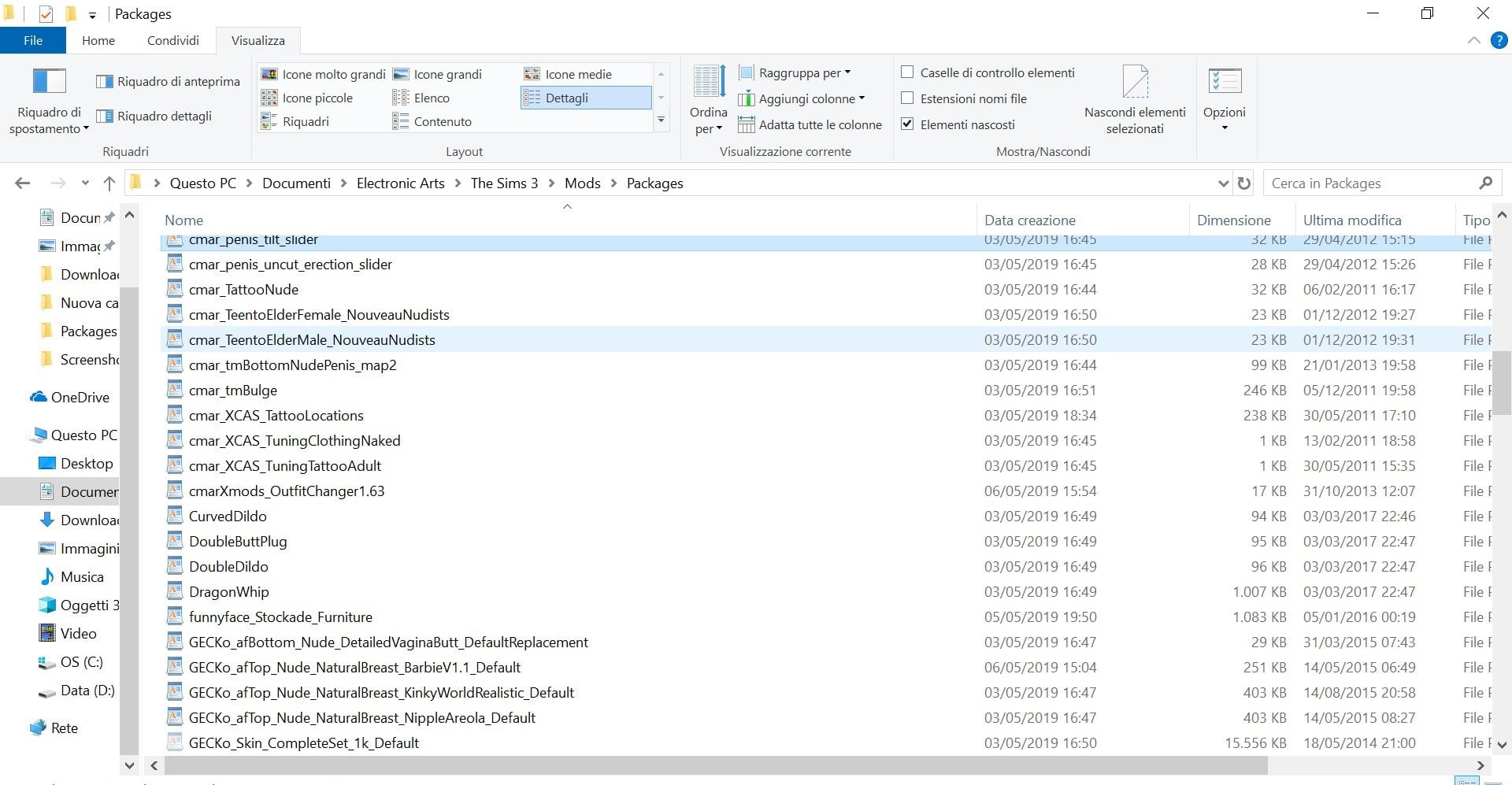
Task: Select file DragonWhip
Action: point(228,592)
